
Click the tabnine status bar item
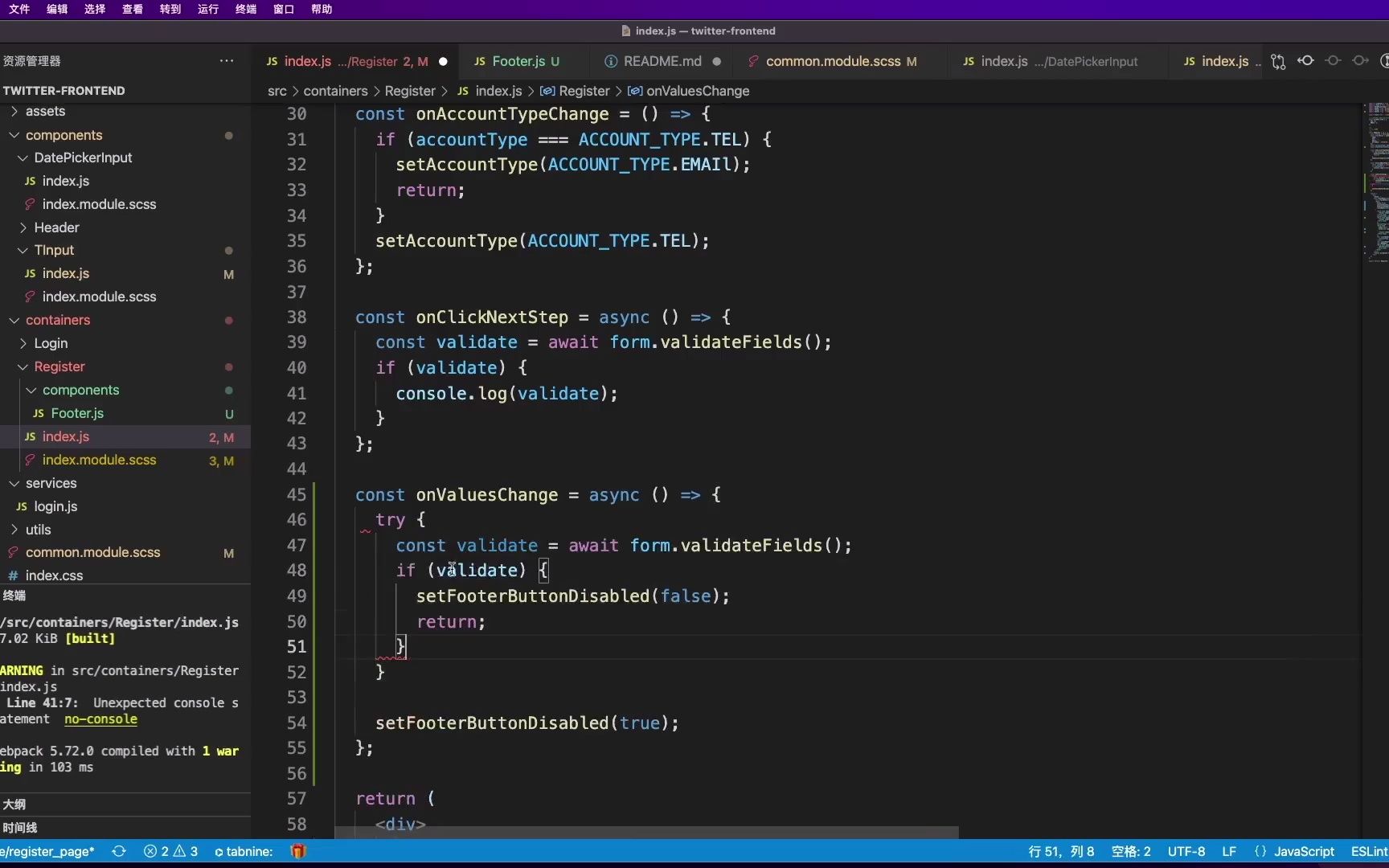point(244,851)
